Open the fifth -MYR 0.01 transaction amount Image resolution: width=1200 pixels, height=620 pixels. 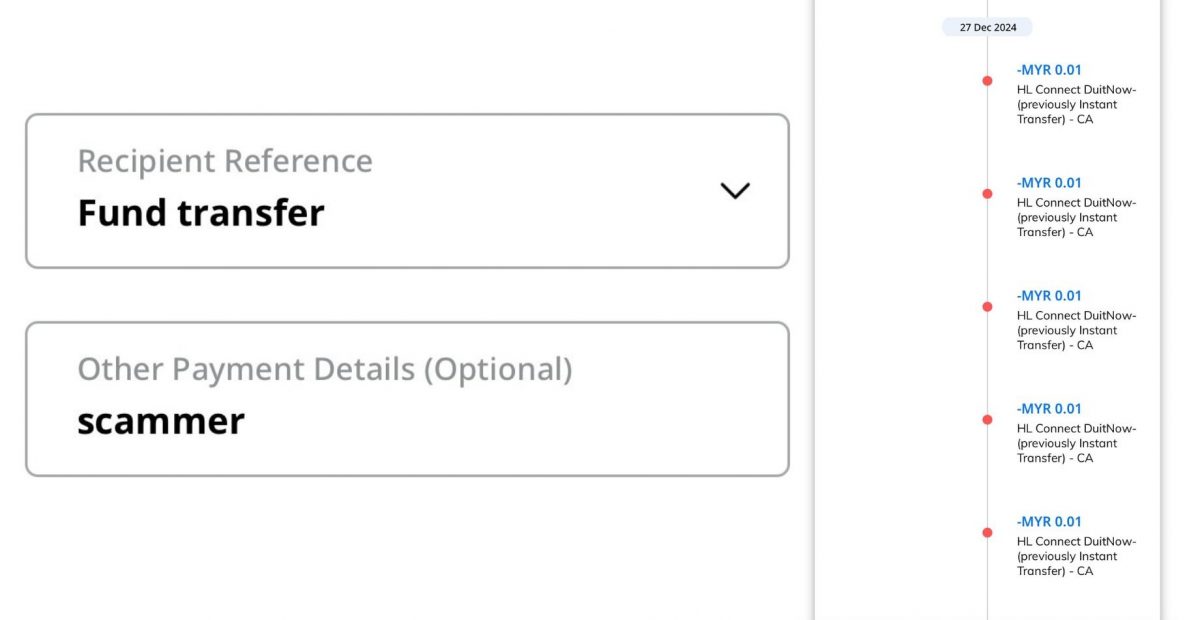click(x=1049, y=522)
